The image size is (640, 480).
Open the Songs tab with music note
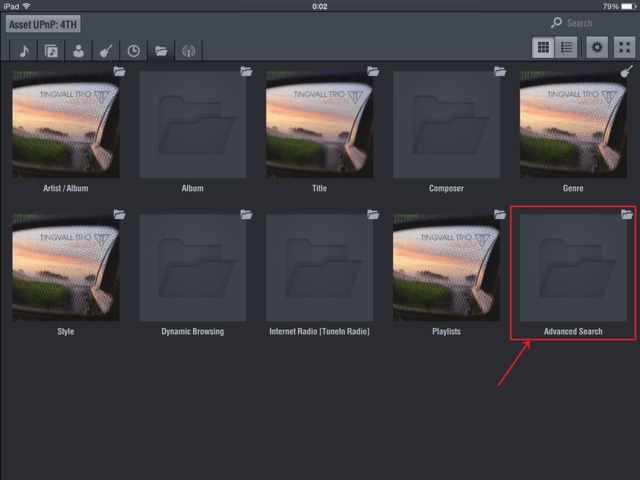24,51
